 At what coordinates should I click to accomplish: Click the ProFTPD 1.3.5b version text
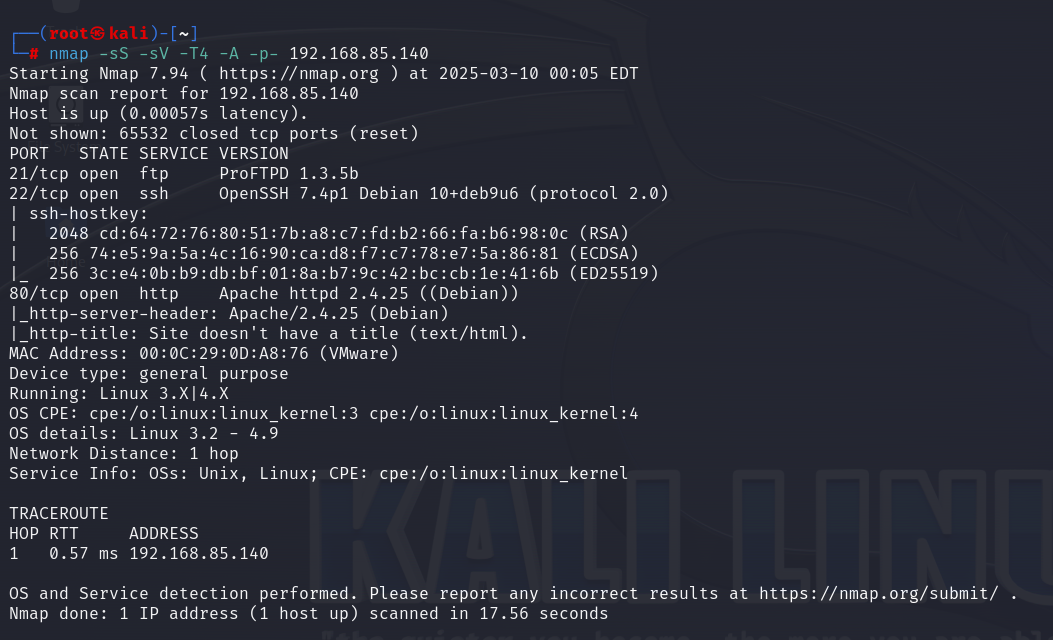pyautogui.click(x=288, y=173)
